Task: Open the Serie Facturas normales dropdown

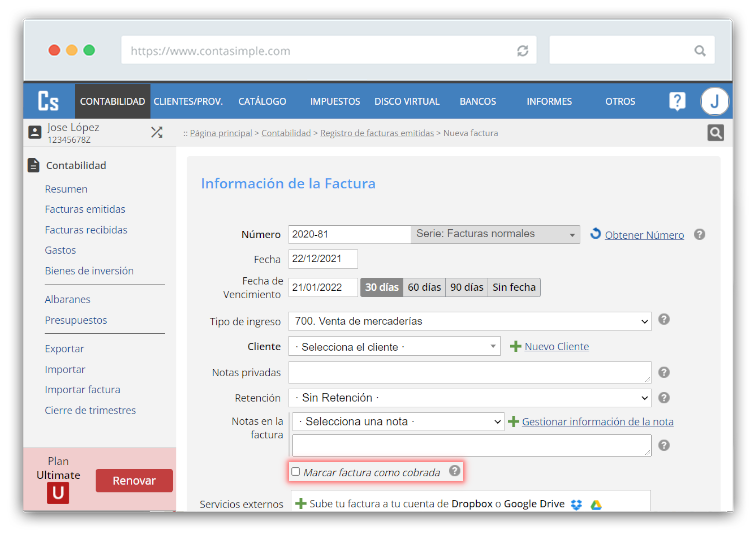Action: click(495, 234)
